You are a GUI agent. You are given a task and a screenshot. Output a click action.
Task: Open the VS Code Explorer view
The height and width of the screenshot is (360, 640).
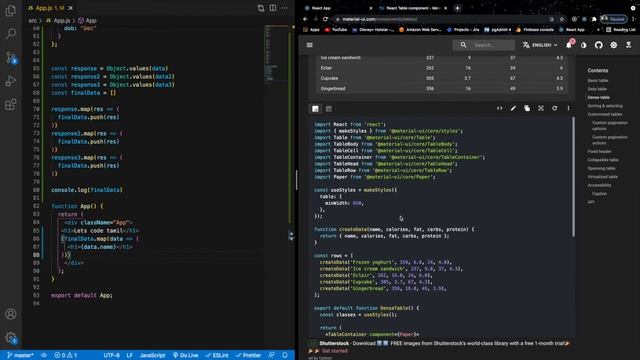tap(11, 11)
